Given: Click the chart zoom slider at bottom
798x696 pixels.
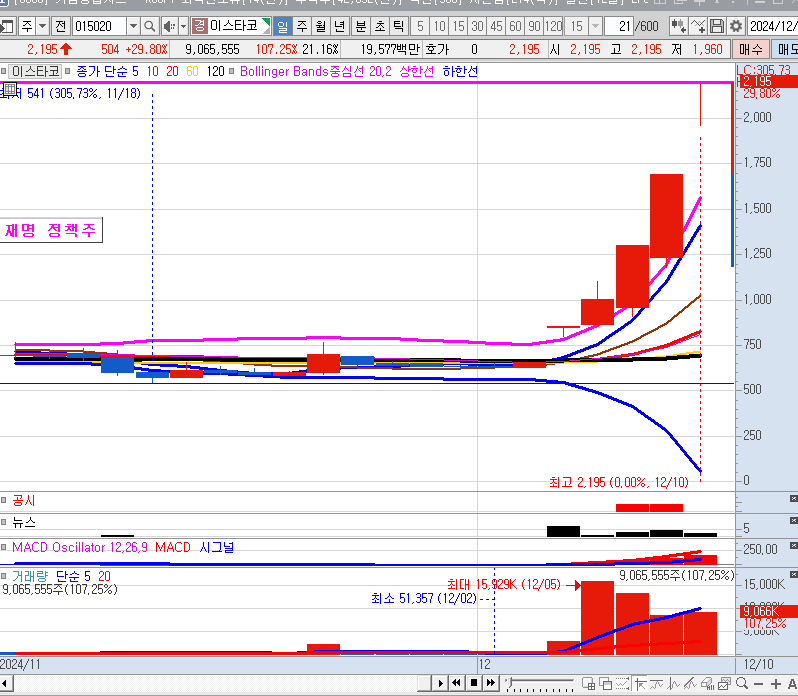Looking at the screenshot, I should coord(540,683).
